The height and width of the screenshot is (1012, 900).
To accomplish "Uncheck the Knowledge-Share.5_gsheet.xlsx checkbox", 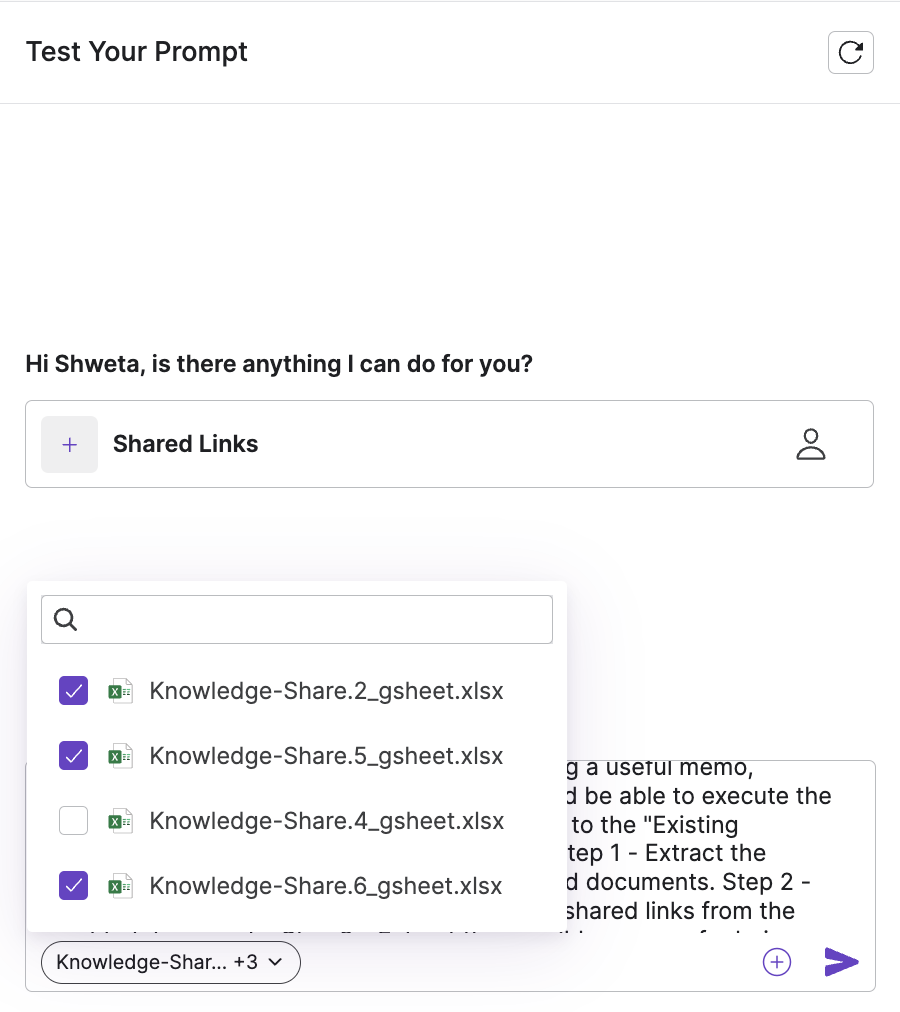I will point(73,756).
